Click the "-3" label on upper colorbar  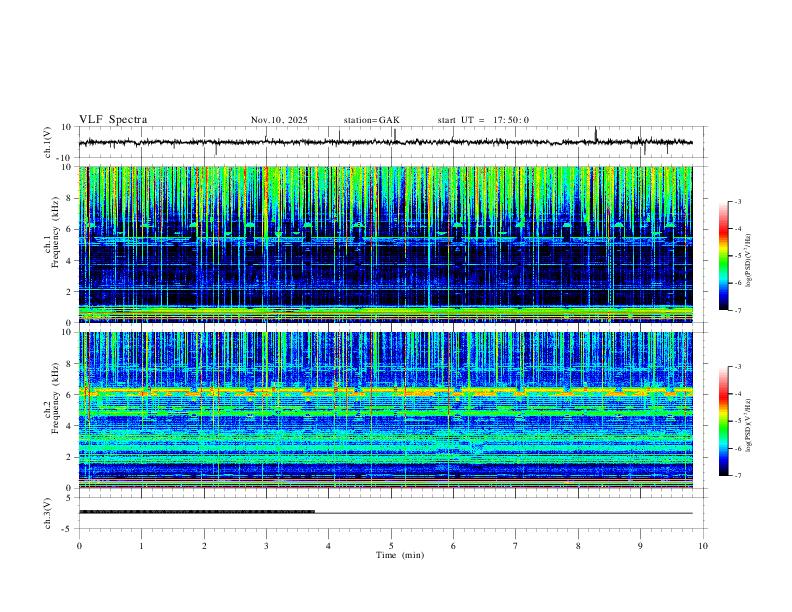point(738,201)
